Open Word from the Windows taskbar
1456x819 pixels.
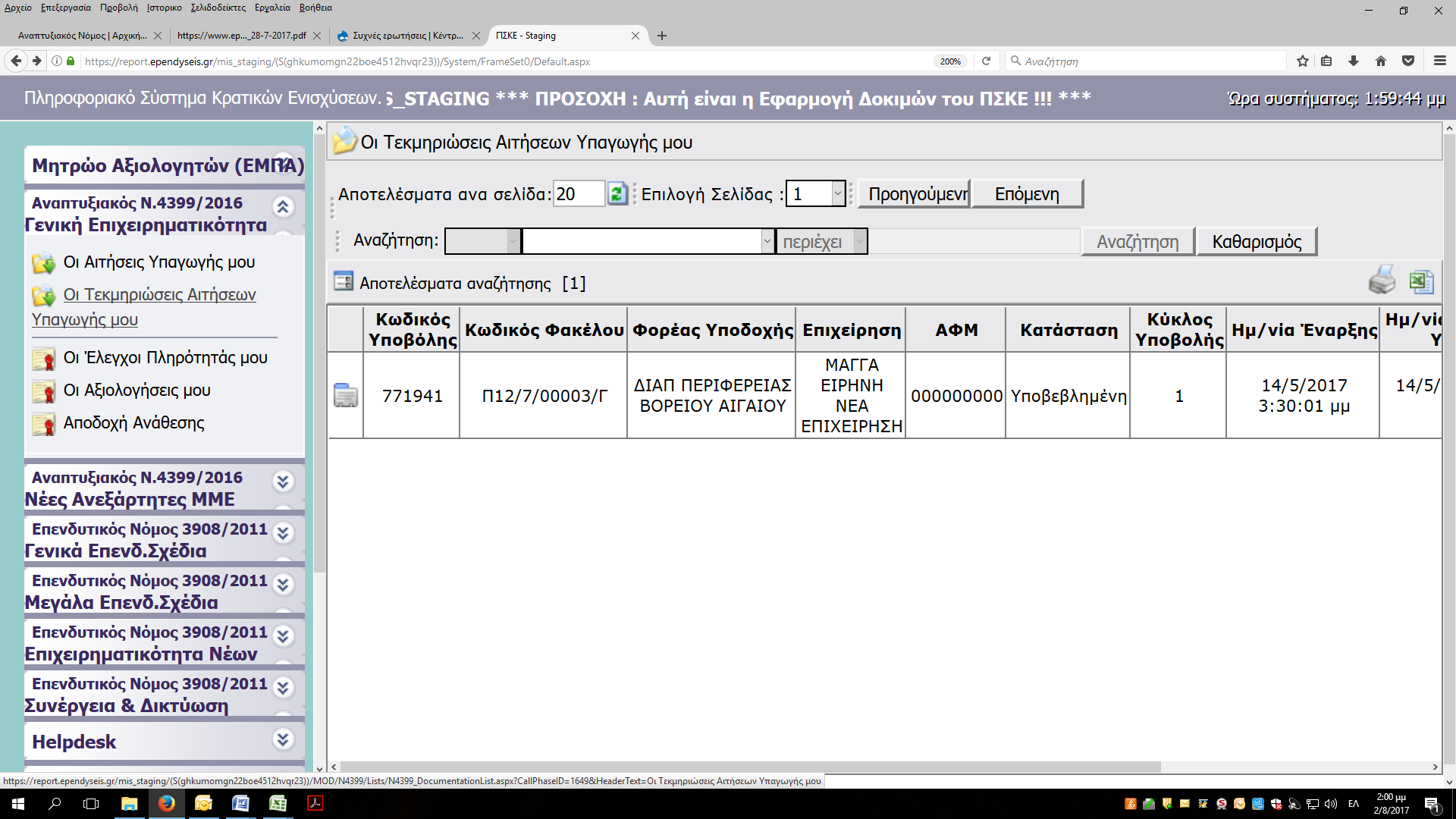tap(240, 803)
